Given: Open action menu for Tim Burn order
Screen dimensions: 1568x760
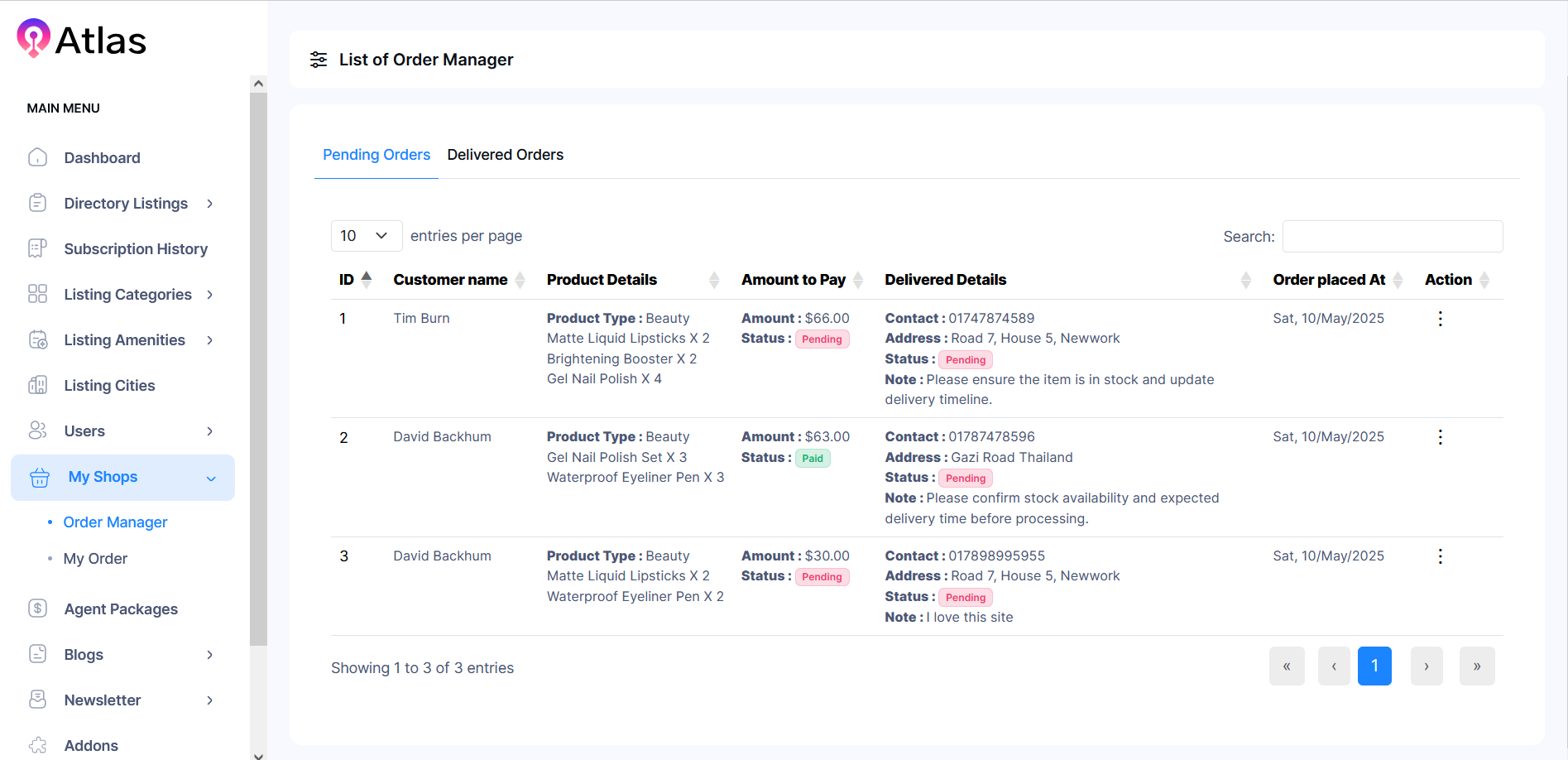Looking at the screenshot, I should pyautogui.click(x=1440, y=319).
